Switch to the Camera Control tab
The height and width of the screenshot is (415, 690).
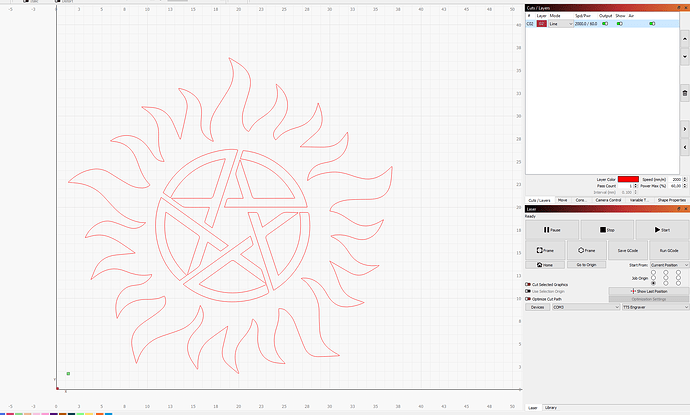(608, 200)
